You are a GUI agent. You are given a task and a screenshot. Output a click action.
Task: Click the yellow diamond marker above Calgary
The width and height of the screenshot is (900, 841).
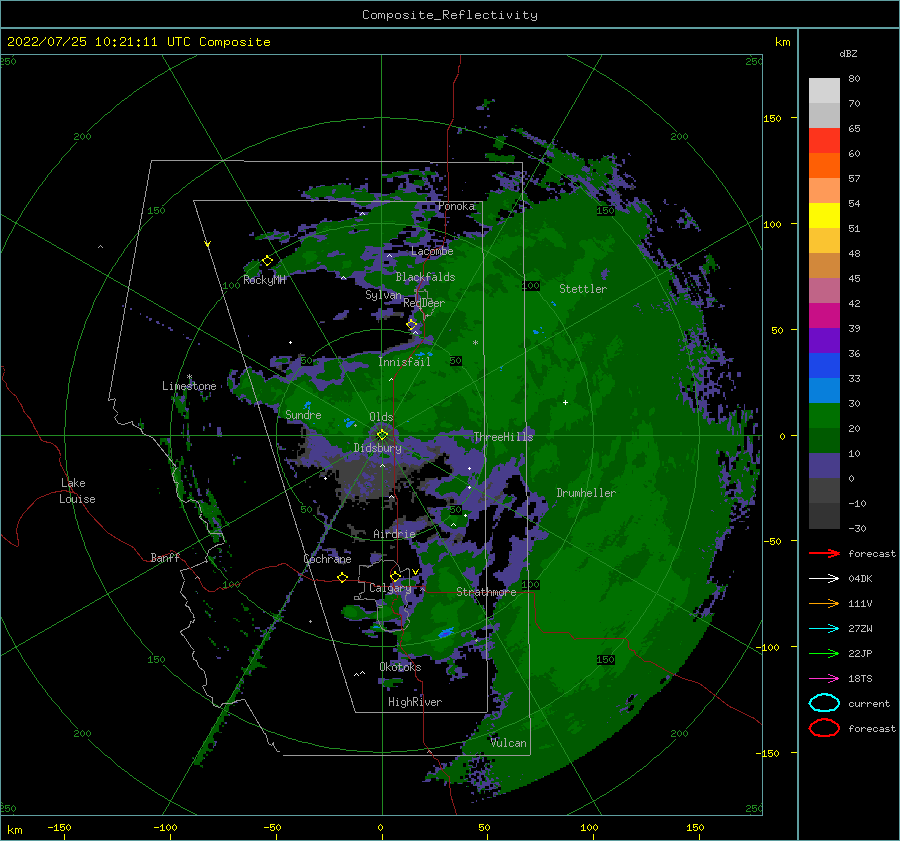click(395, 576)
